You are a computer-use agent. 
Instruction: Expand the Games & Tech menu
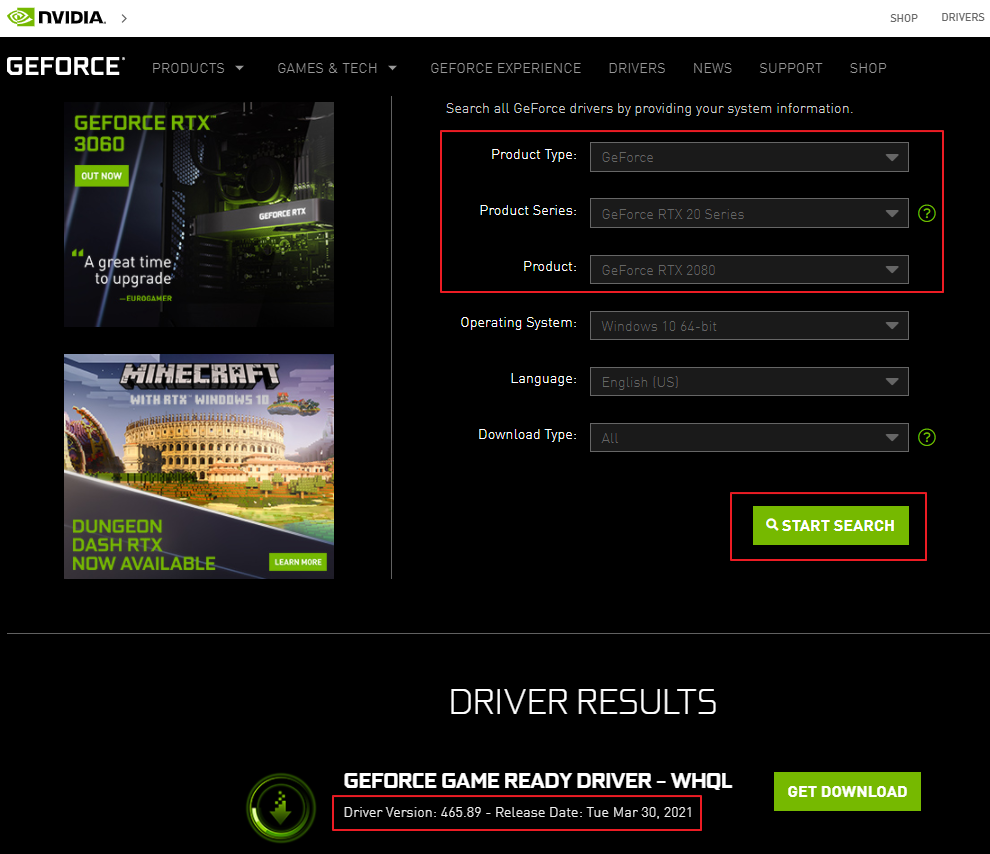(337, 68)
